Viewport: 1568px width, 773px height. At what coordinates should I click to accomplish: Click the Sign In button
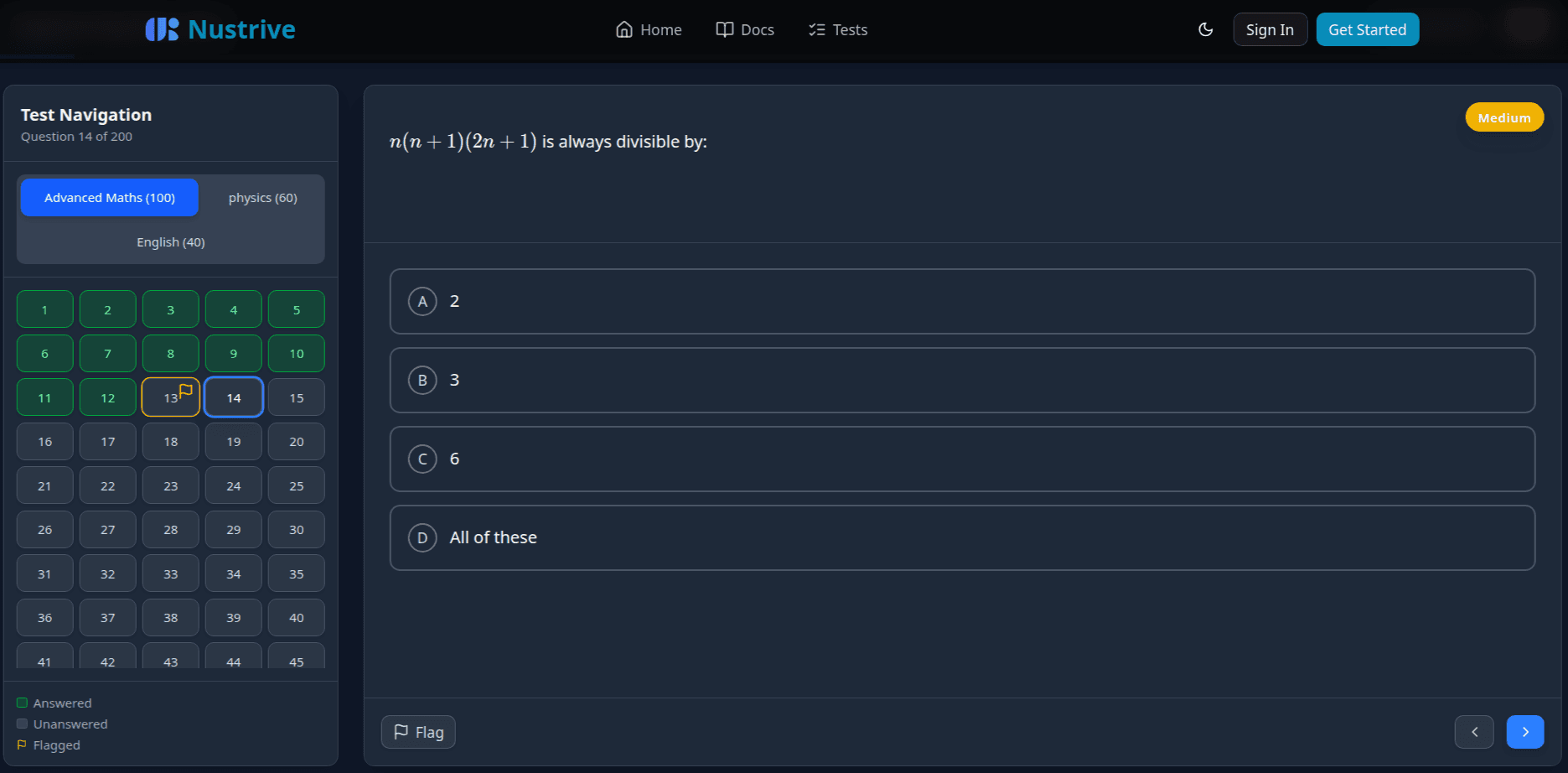coord(1270,29)
